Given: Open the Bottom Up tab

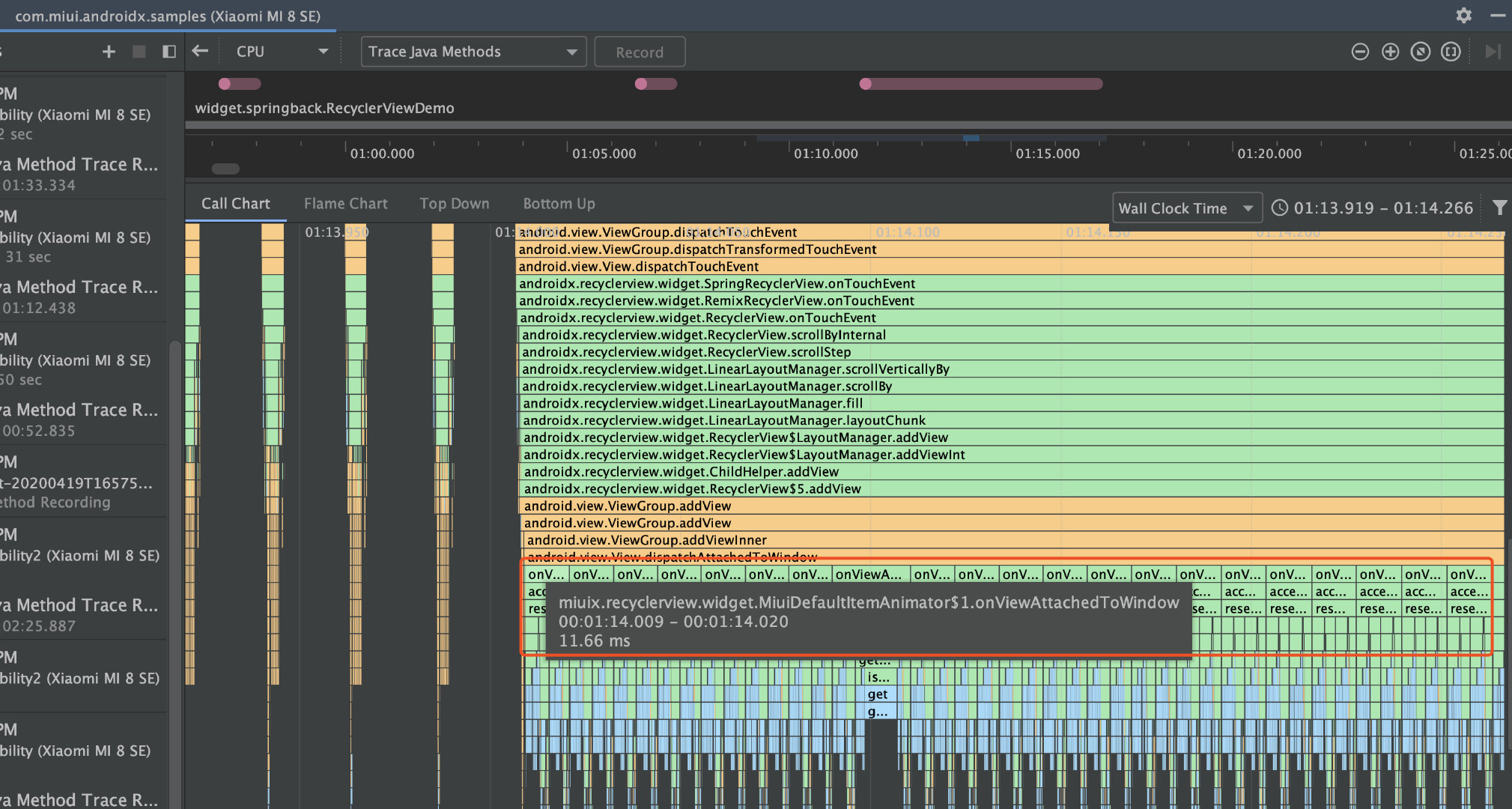Looking at the screenshot, I should pos(559,204).
